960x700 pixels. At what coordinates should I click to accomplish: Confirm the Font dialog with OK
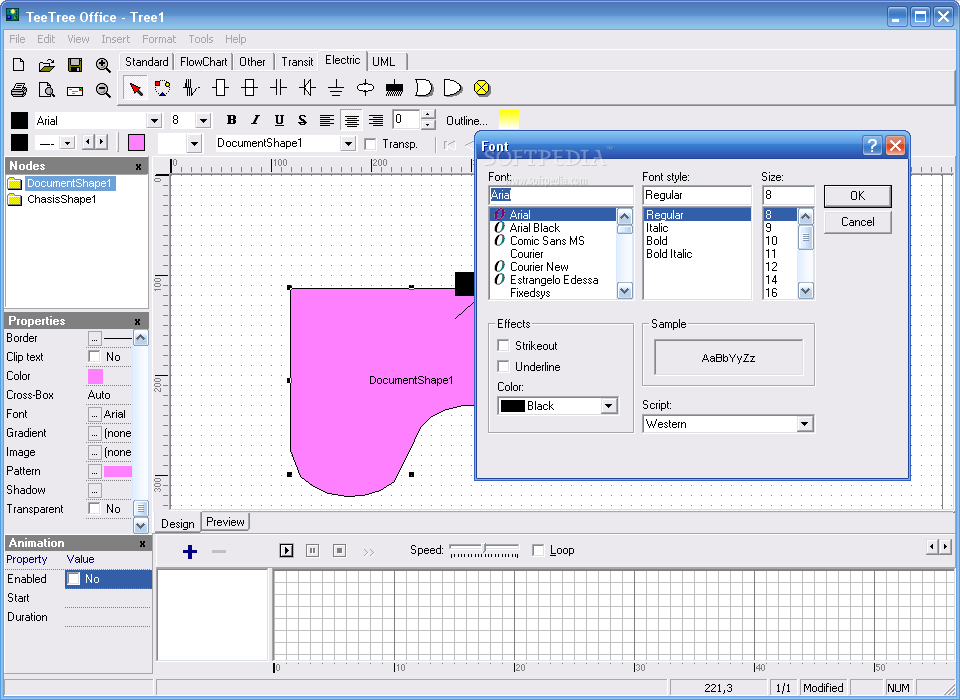[x=857, y=195]
